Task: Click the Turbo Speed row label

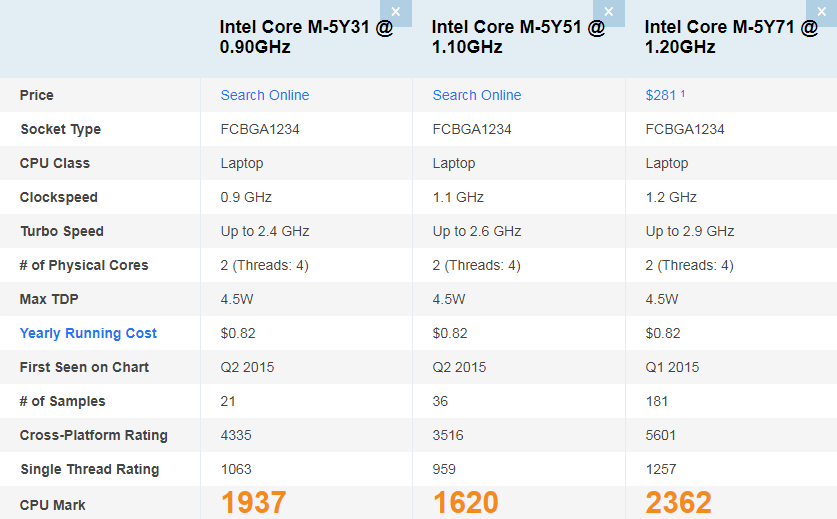Action: (62, 231)
